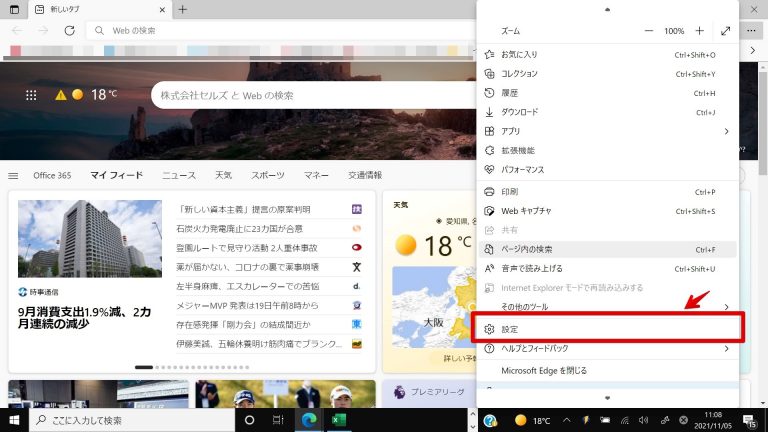This screenshot has height=432, width=768.
Task: Switch to 交通情報 tab
Action: (x=365, y=175)
